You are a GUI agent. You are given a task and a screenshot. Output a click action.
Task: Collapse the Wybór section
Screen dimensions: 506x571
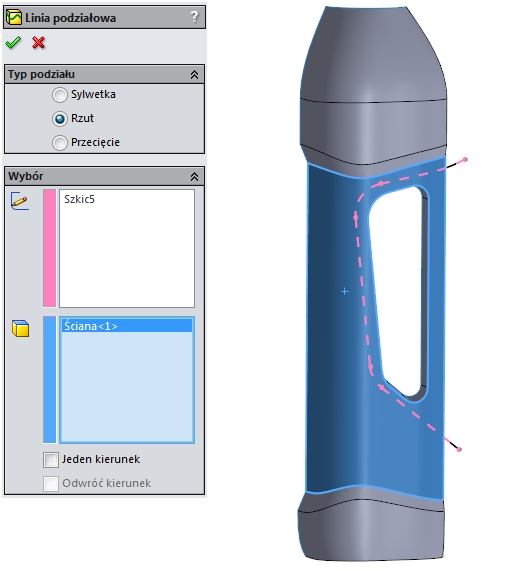coord(194,177)
